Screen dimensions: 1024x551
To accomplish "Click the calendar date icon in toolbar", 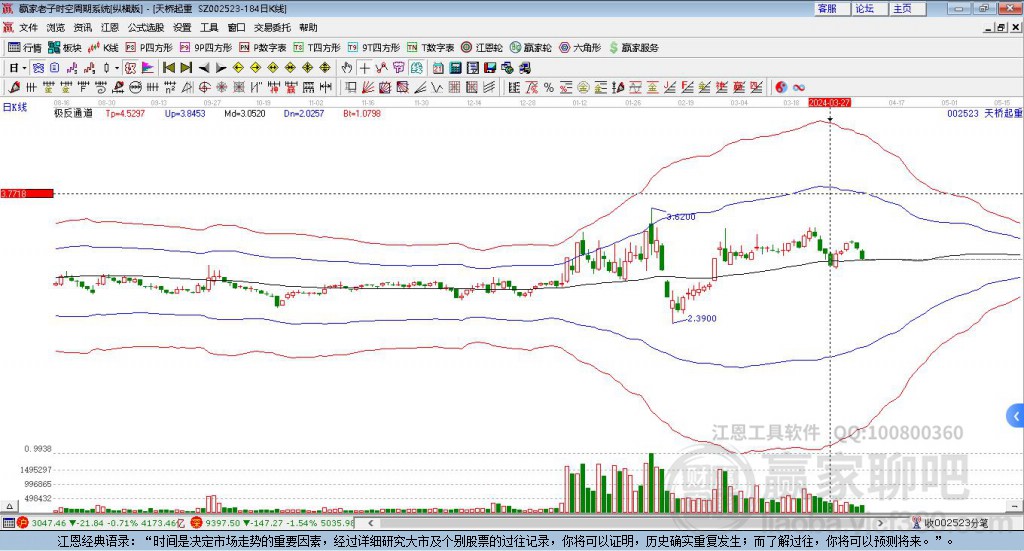I will click(438, 68).
